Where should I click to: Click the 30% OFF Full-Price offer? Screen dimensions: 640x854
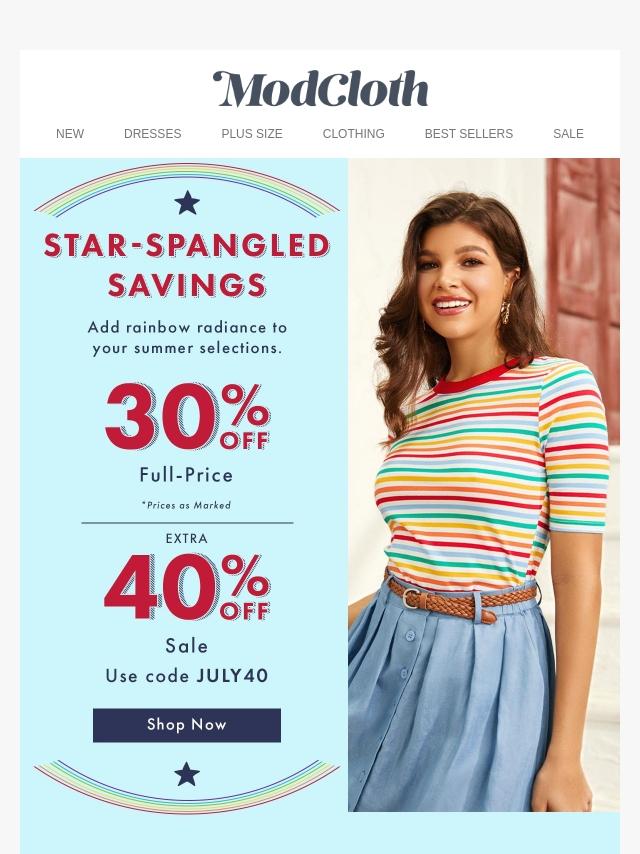pyautogui.click(x=187, y=433)
